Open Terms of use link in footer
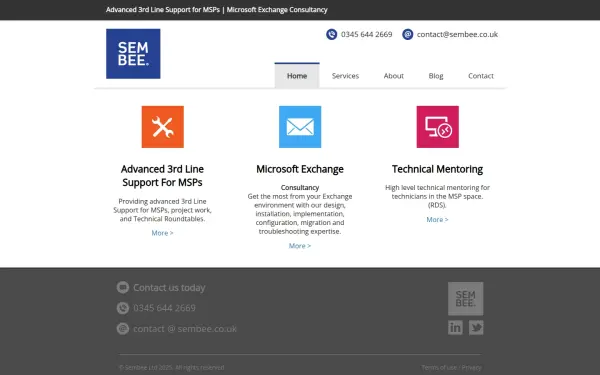The image size is (600, 375). (x=439, y=368)
